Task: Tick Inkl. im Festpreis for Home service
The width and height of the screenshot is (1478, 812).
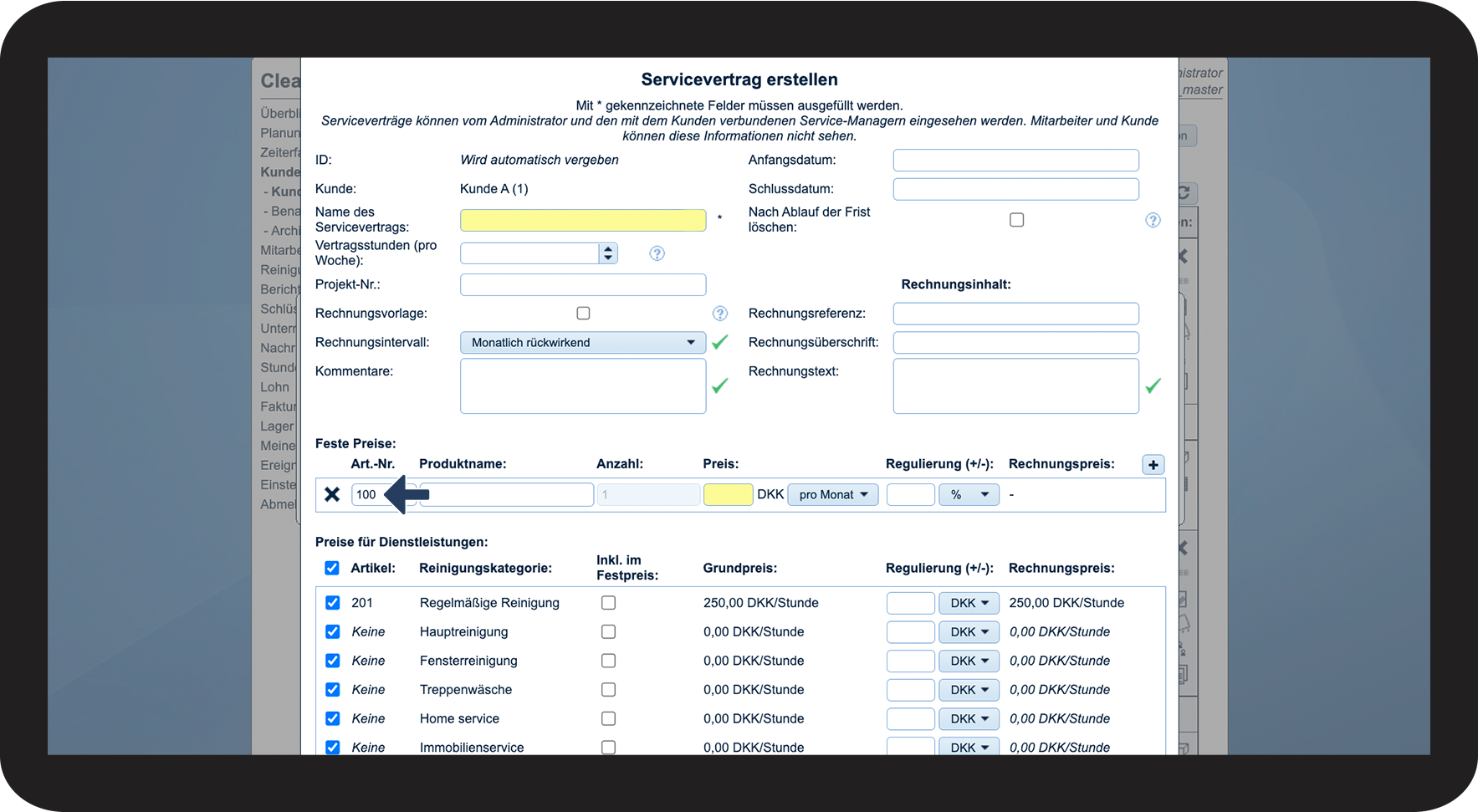Action: click(x=608, y=718)
